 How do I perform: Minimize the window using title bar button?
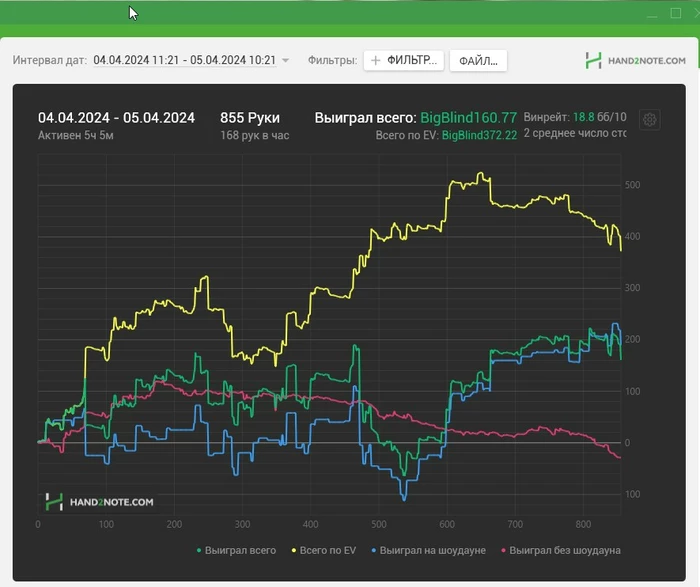(652, 15)
